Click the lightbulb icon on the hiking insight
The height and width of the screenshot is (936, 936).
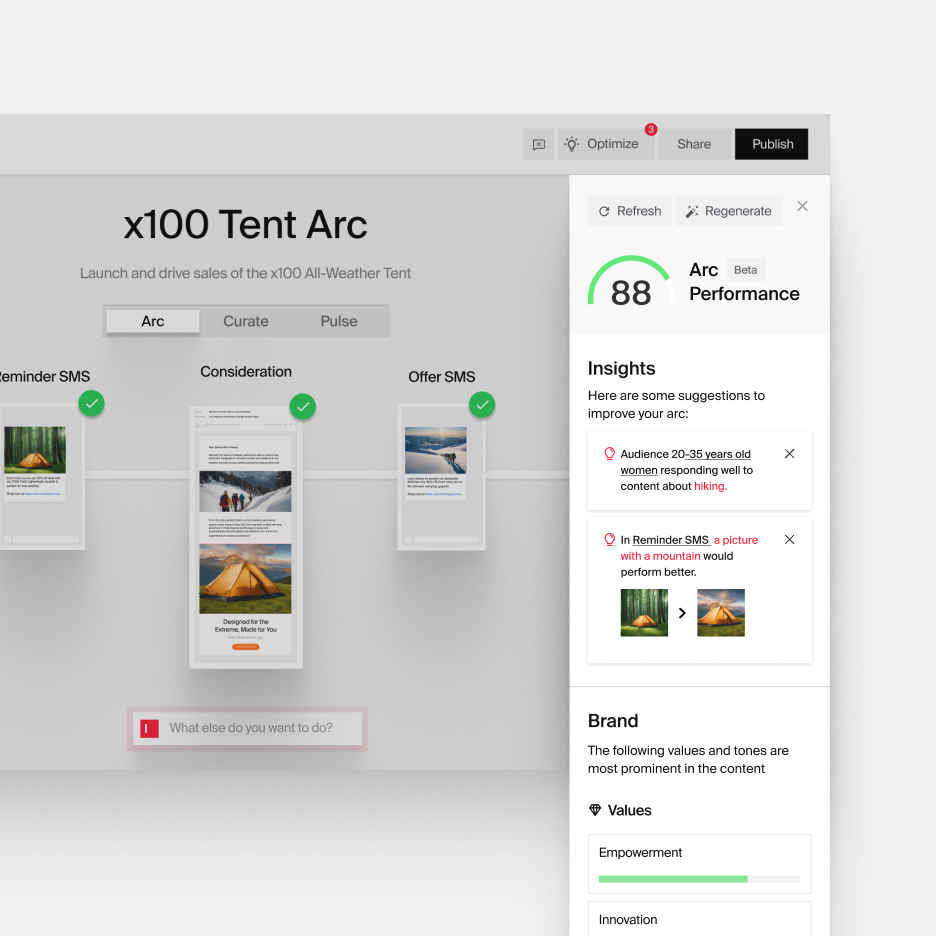610,453
